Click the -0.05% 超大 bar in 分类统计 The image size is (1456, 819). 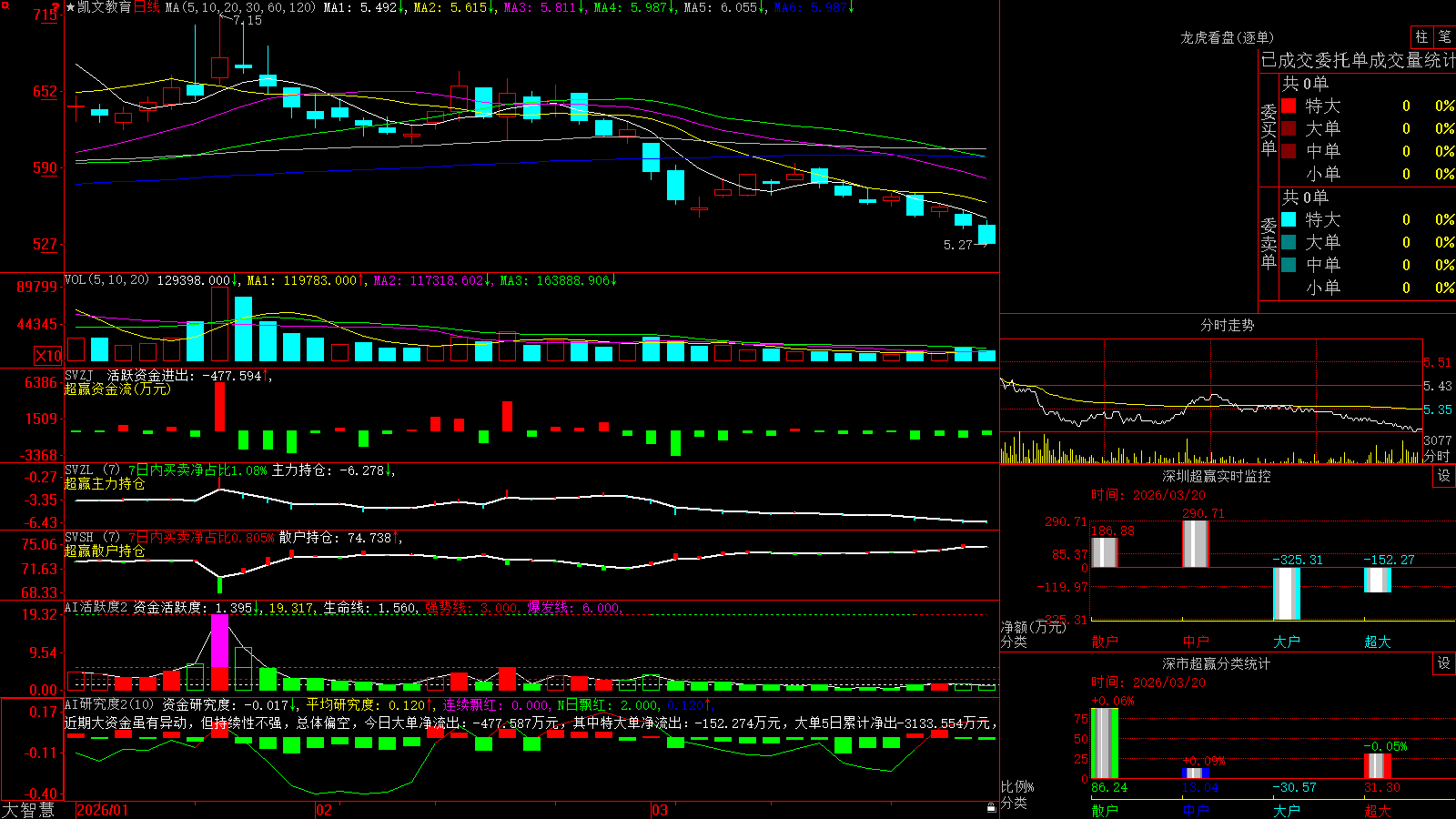click(x=1377, y=765)
